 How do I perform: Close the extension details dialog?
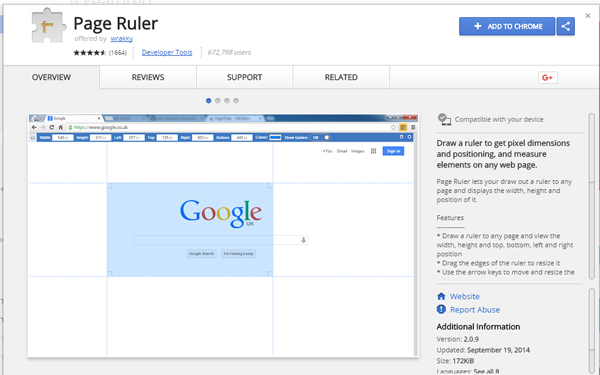tap(588, 16)
